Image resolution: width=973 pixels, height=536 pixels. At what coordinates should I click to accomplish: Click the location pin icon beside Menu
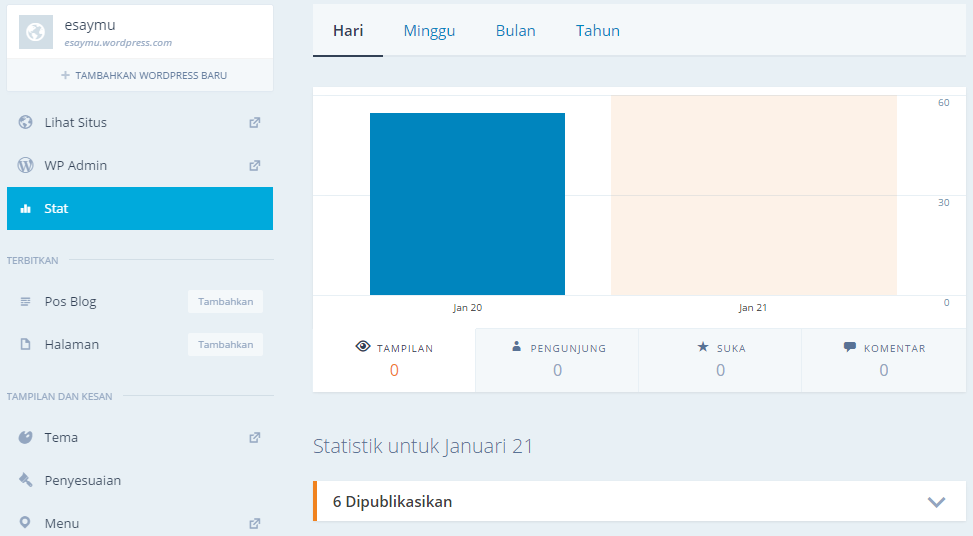[x=25, y=522]
